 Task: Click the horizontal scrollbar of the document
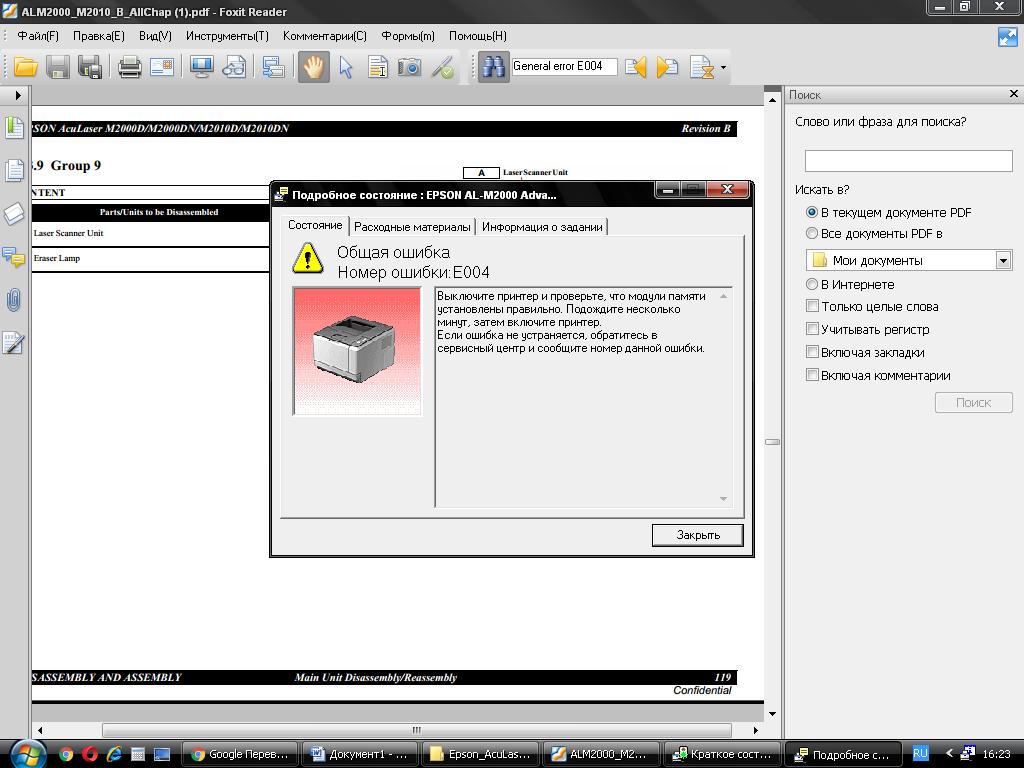[x=415, y=730]
